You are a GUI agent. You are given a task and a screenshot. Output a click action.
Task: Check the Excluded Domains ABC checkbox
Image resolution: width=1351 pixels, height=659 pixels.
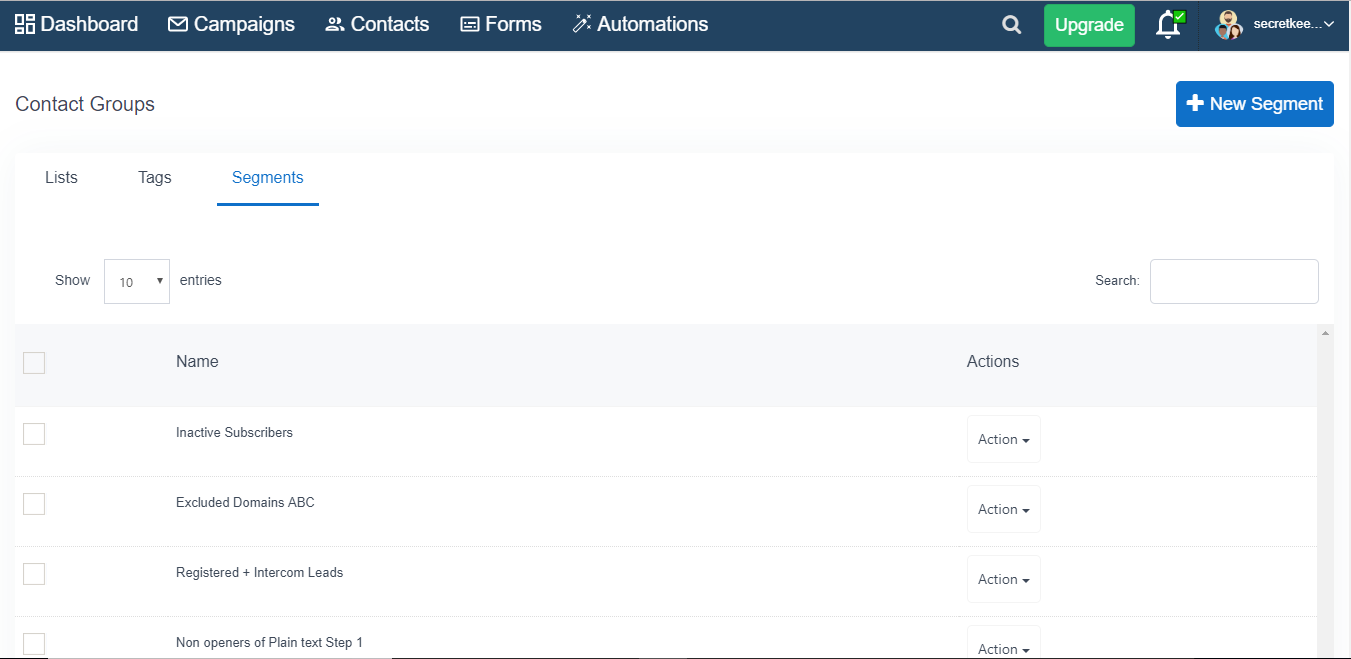(x=34, y=504)
